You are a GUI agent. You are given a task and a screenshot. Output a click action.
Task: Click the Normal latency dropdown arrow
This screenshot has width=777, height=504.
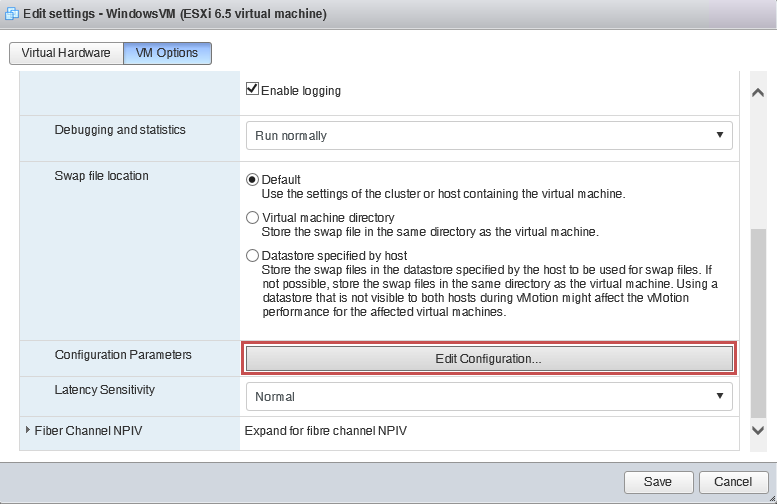(720, 396)
